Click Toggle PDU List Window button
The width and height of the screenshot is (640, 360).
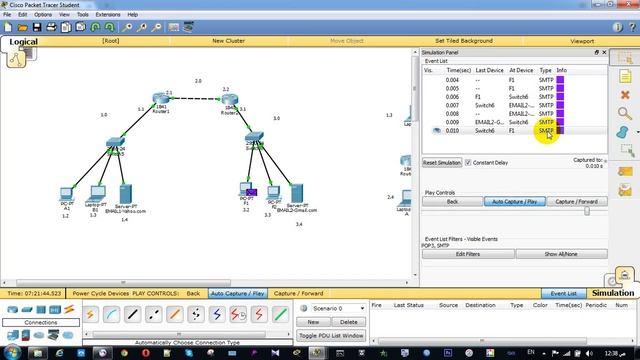tap(331, 336)
